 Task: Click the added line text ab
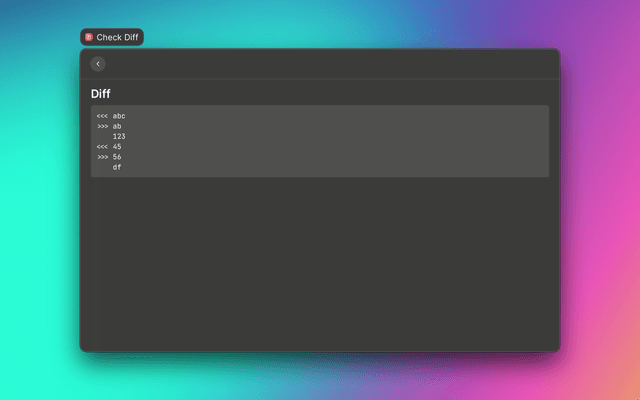click(x=117, y=127)
